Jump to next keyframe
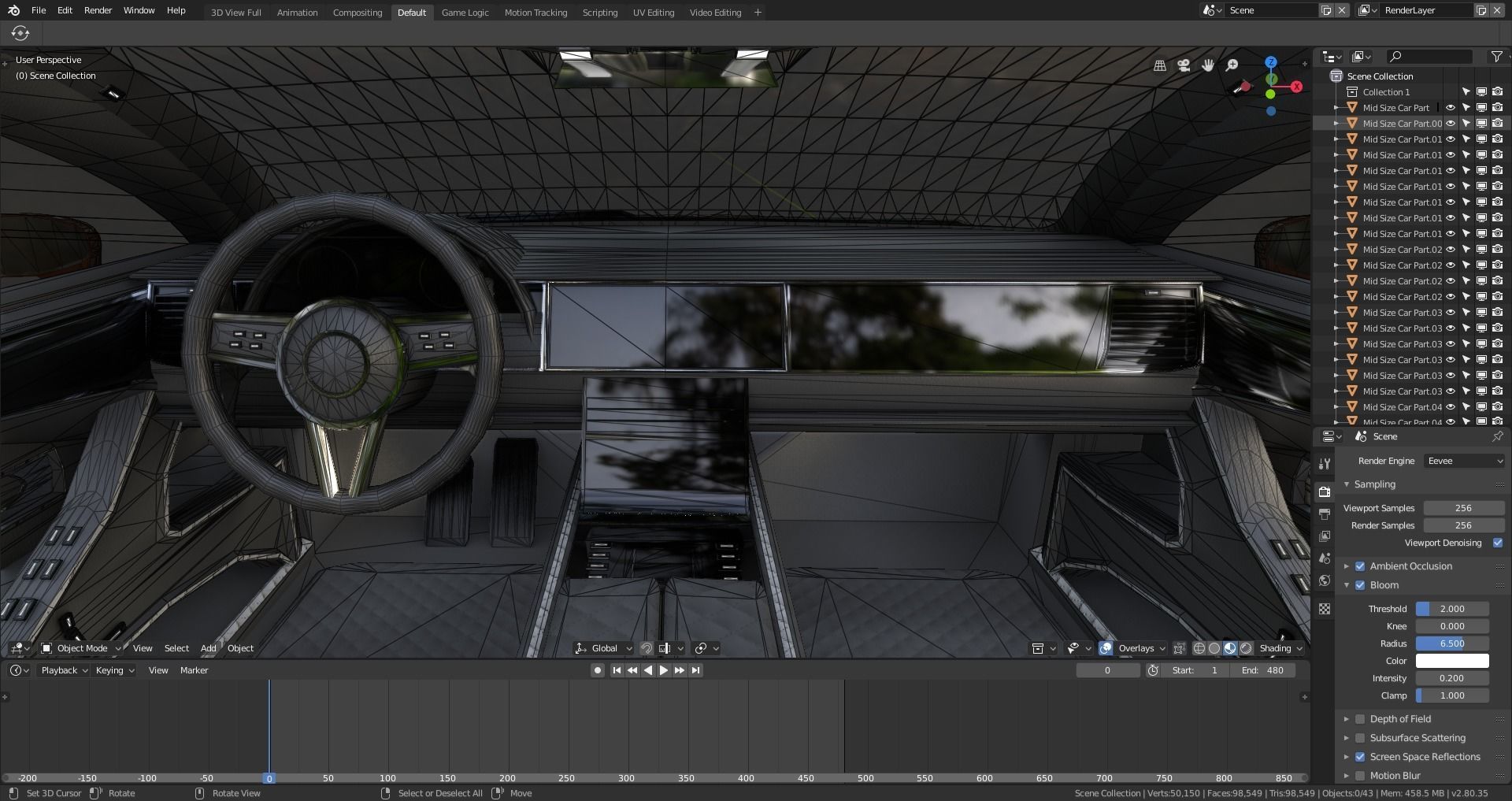1512x801 pixels. click(680, 670)
